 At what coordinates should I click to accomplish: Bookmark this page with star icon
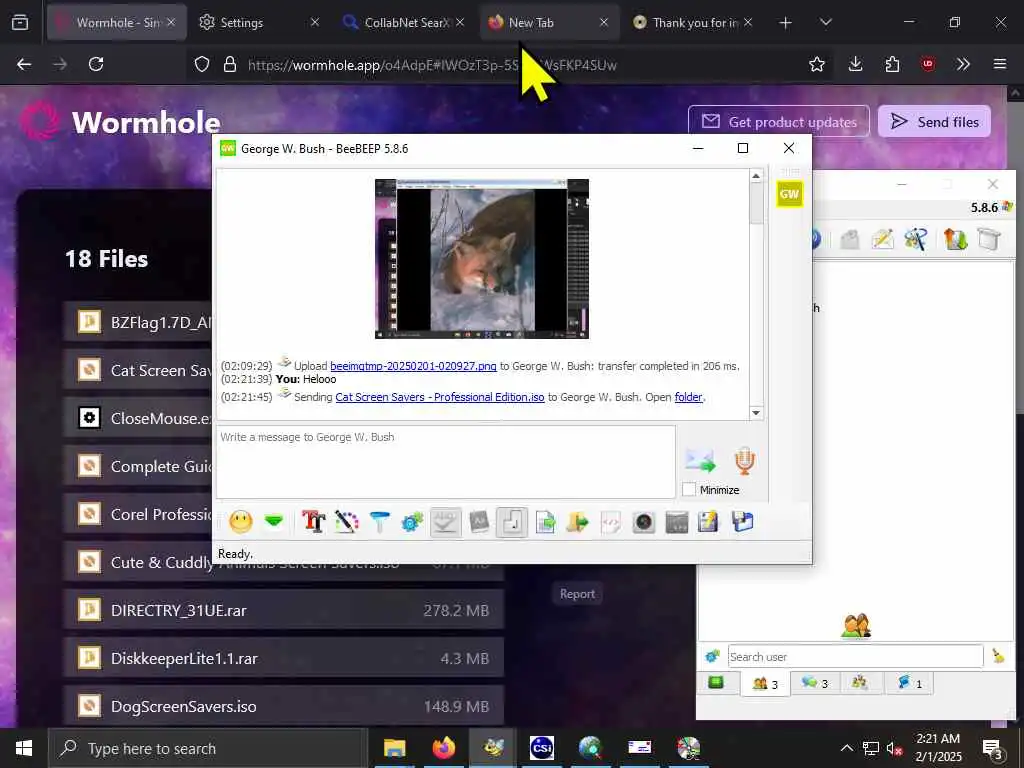click(x=816, y=64)
